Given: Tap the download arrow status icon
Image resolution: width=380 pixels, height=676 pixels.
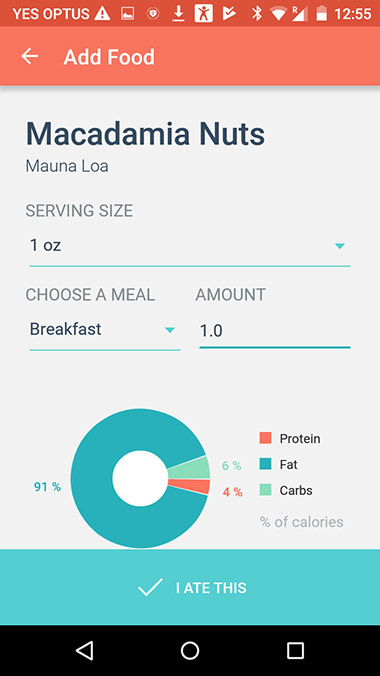Looking at the screenshot, I should coord(178,14).
